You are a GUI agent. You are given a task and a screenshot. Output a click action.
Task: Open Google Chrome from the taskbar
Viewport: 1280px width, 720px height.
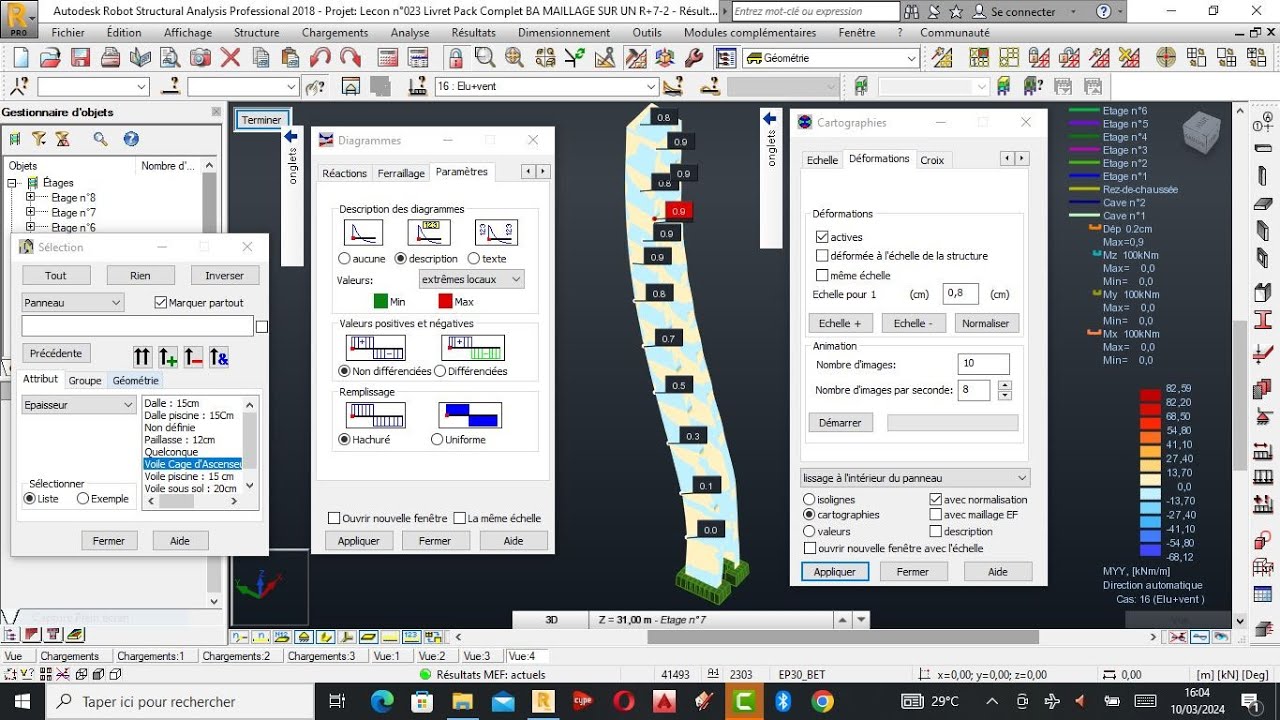[x=822, y=701]
